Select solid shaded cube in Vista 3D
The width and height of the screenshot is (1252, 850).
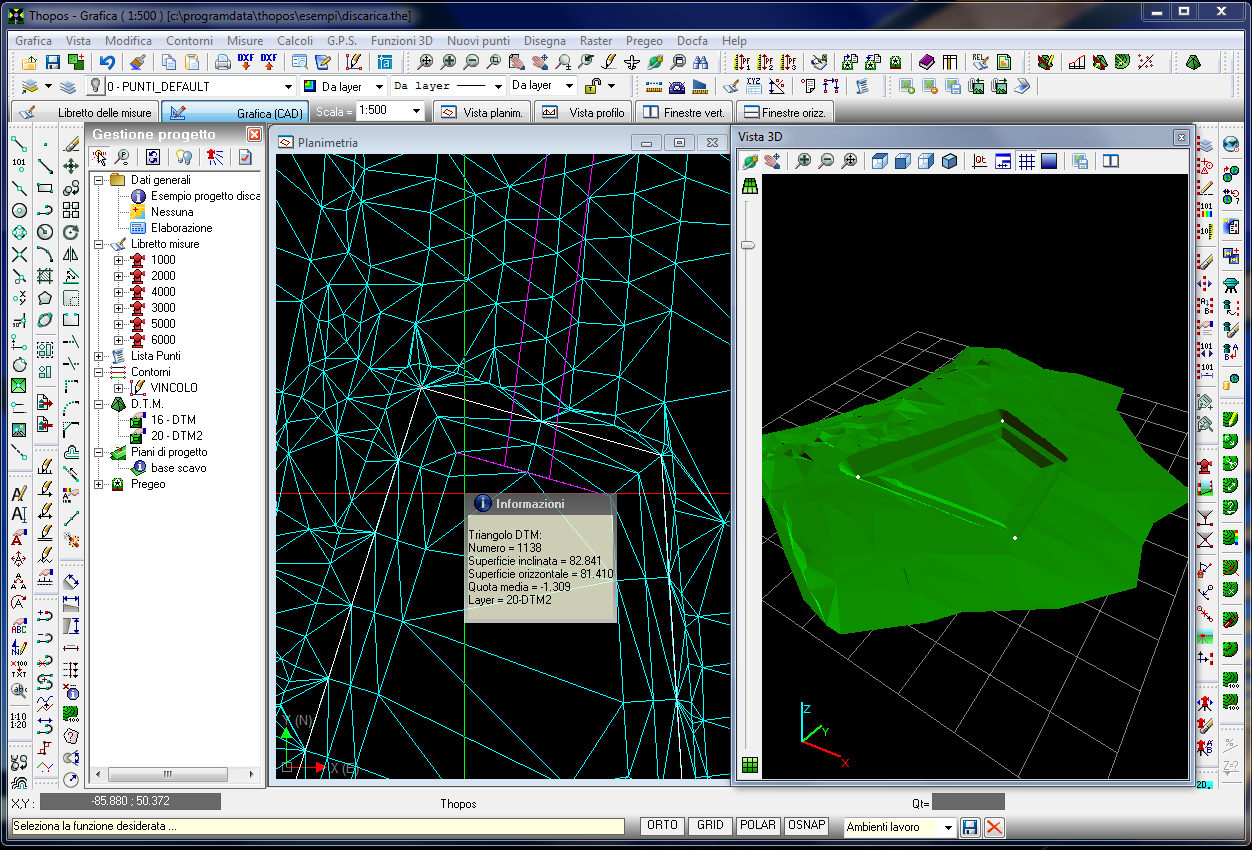pos(949,161)
